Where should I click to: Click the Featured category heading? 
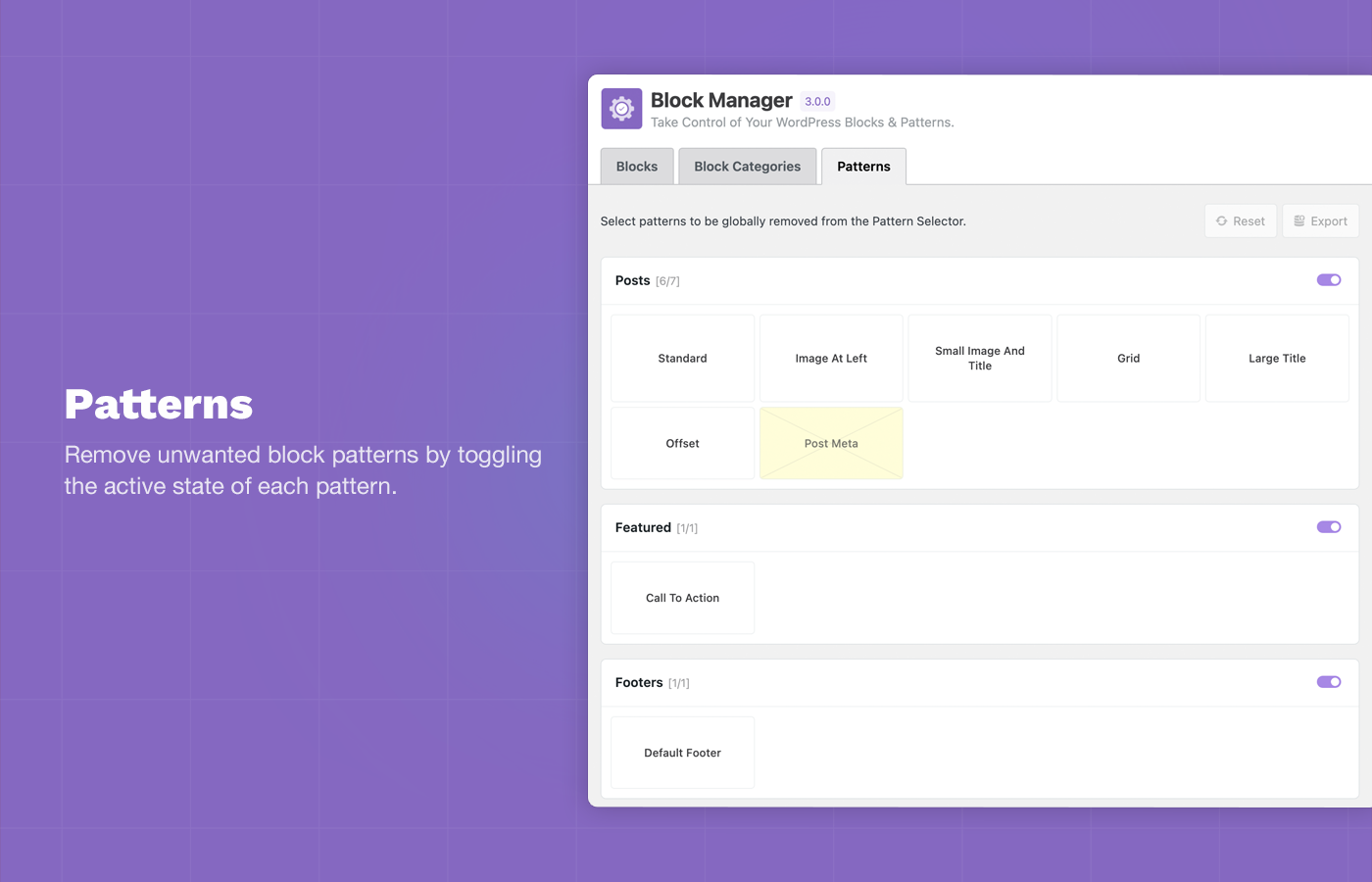(x=643, y=527)
